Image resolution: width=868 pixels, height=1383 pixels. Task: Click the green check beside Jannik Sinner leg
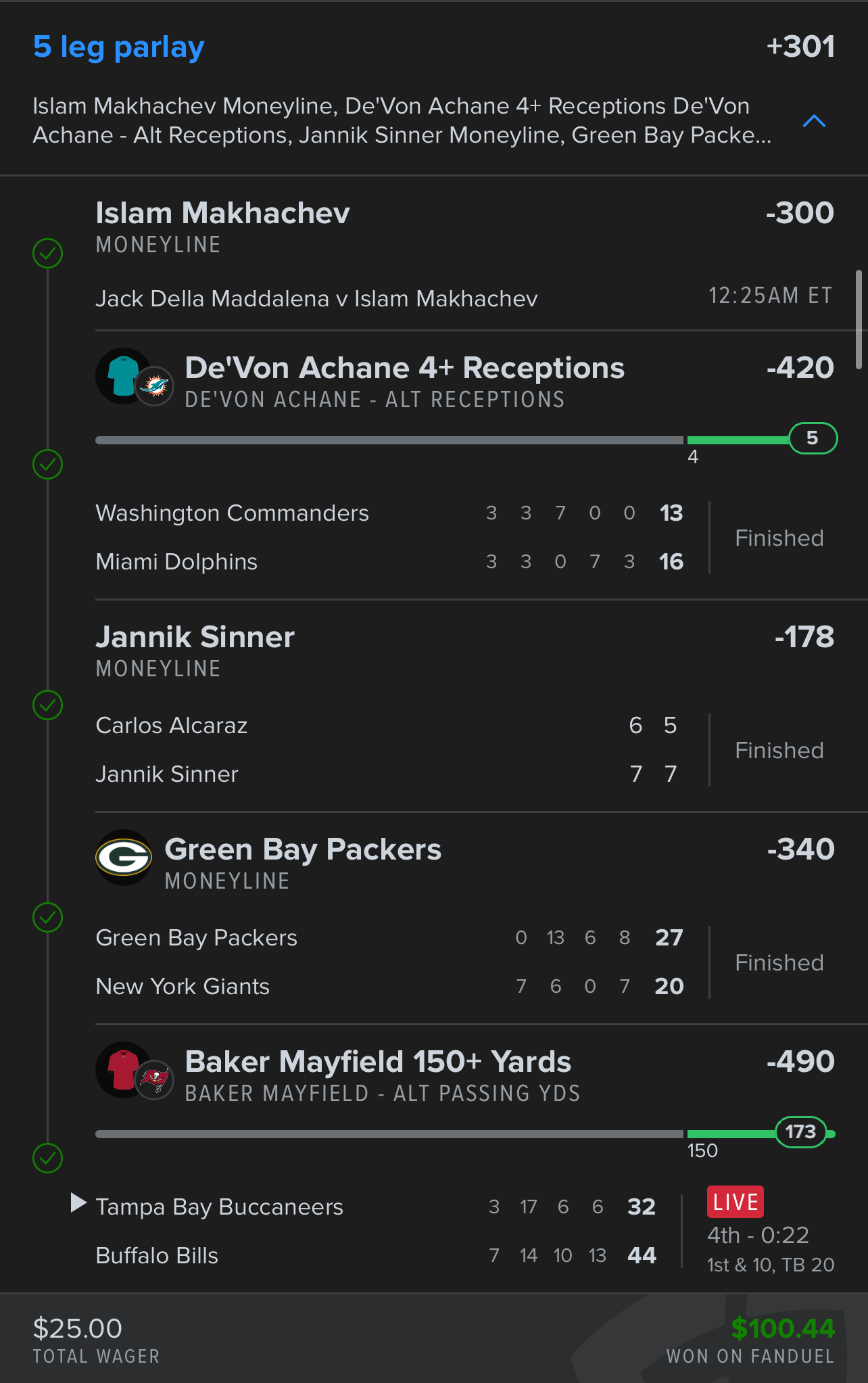(x=48, y=705)
